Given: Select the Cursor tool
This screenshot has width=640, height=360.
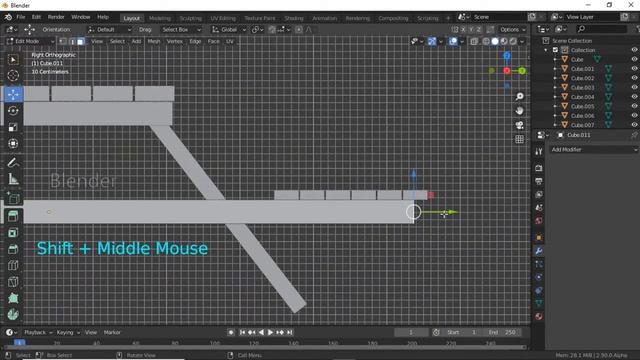Looking at the screenshot, I should [13, 76].
